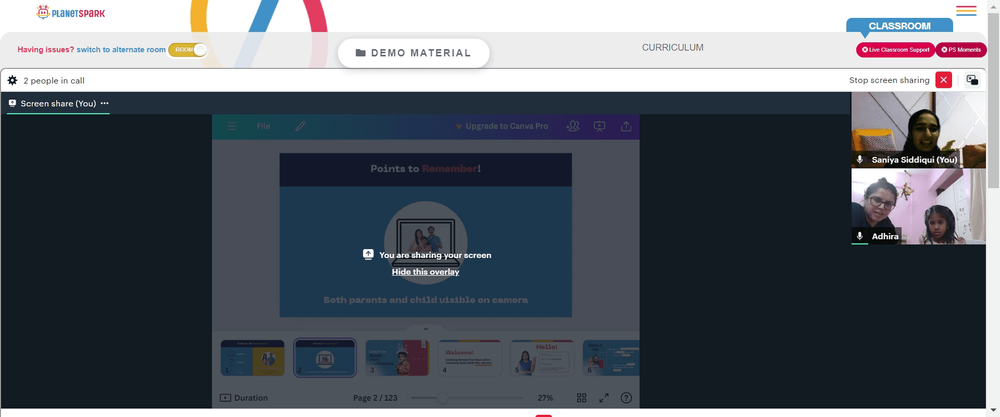Open the Canva help question icon

626,398
